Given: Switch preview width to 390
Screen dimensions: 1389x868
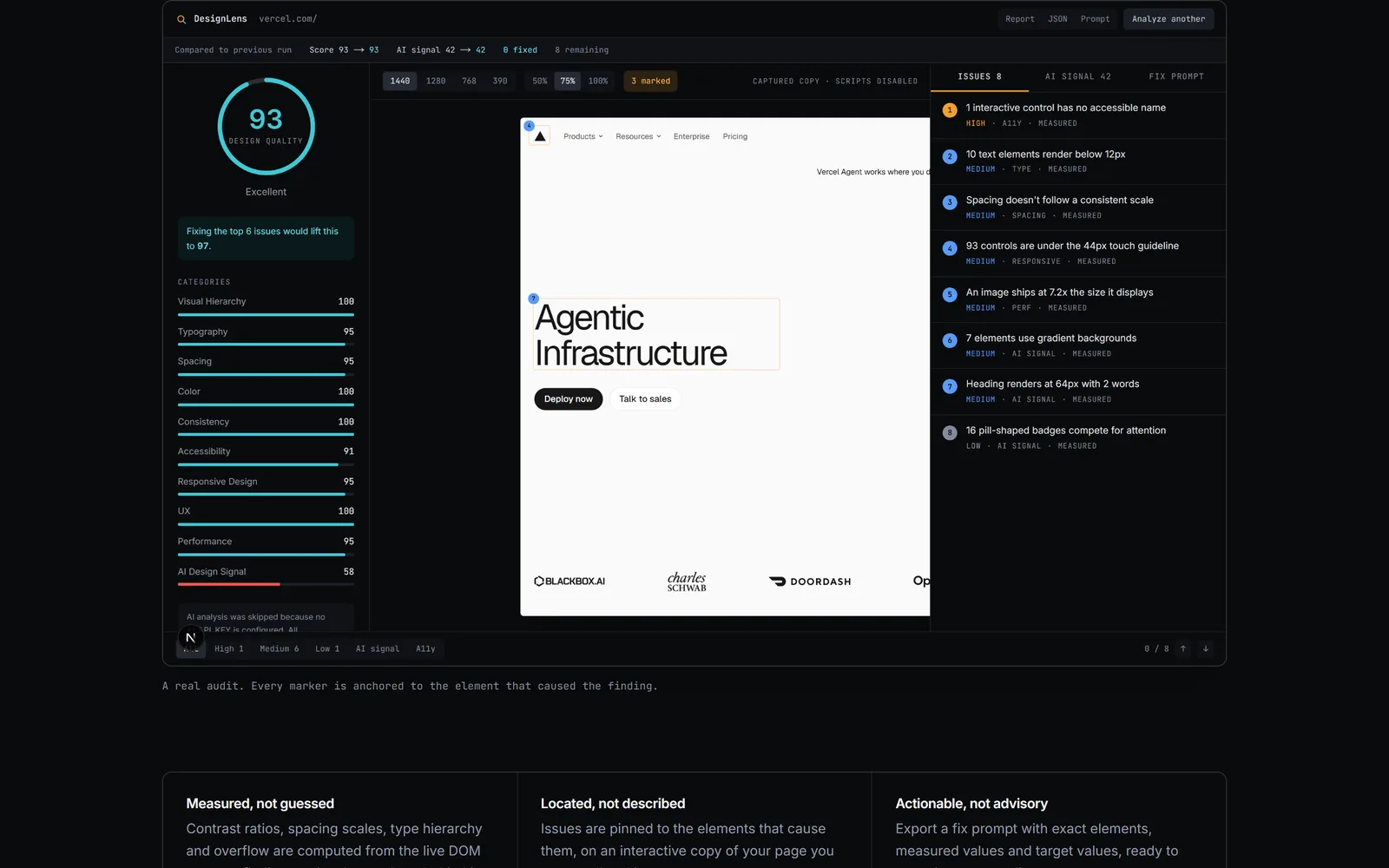Looking at the screenshot, I should coord(500,81).
